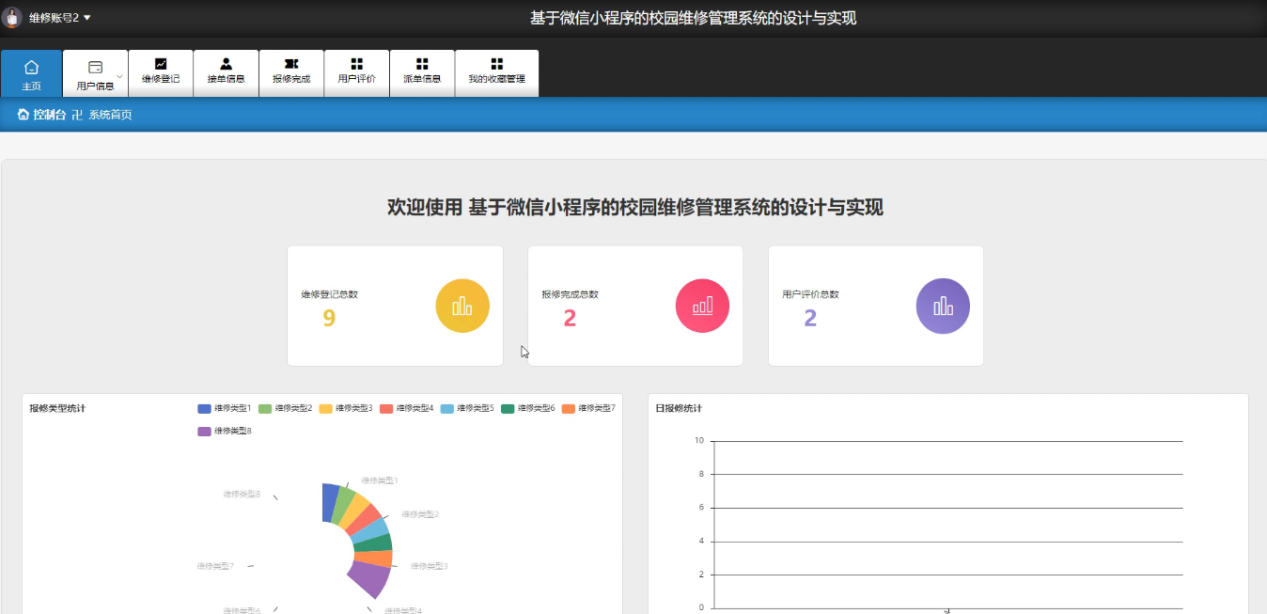Click the 系统首页 breadcrumb link
Image resolution: width=1267 pixels, height=614 pixels.
pos(110,115)
